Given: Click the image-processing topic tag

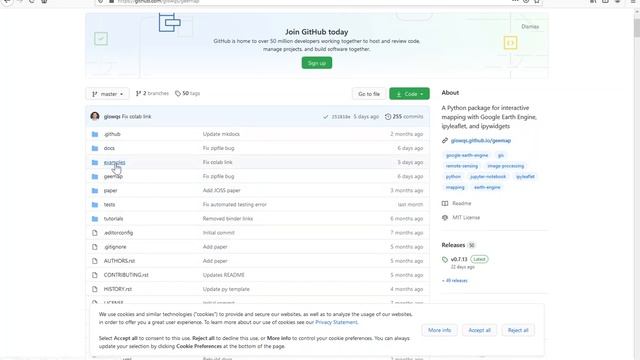Looking at the screenshot, I should pyautogui.click(x=506, y=166).
